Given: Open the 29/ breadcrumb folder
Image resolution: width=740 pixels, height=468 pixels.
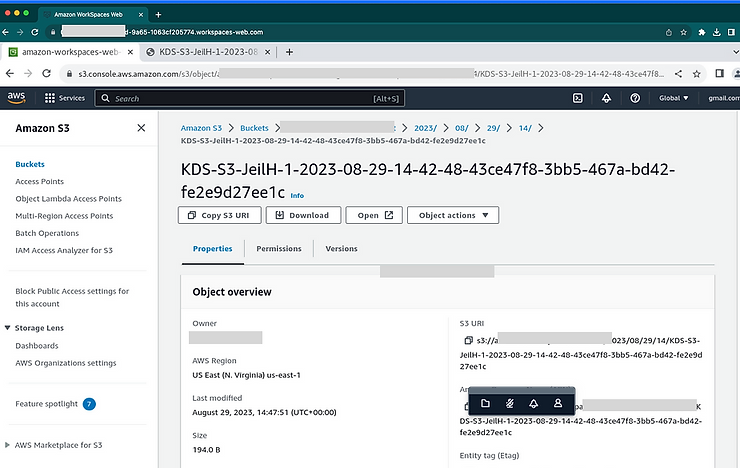Looking at the screenshot, I should (x=493, y=128).
